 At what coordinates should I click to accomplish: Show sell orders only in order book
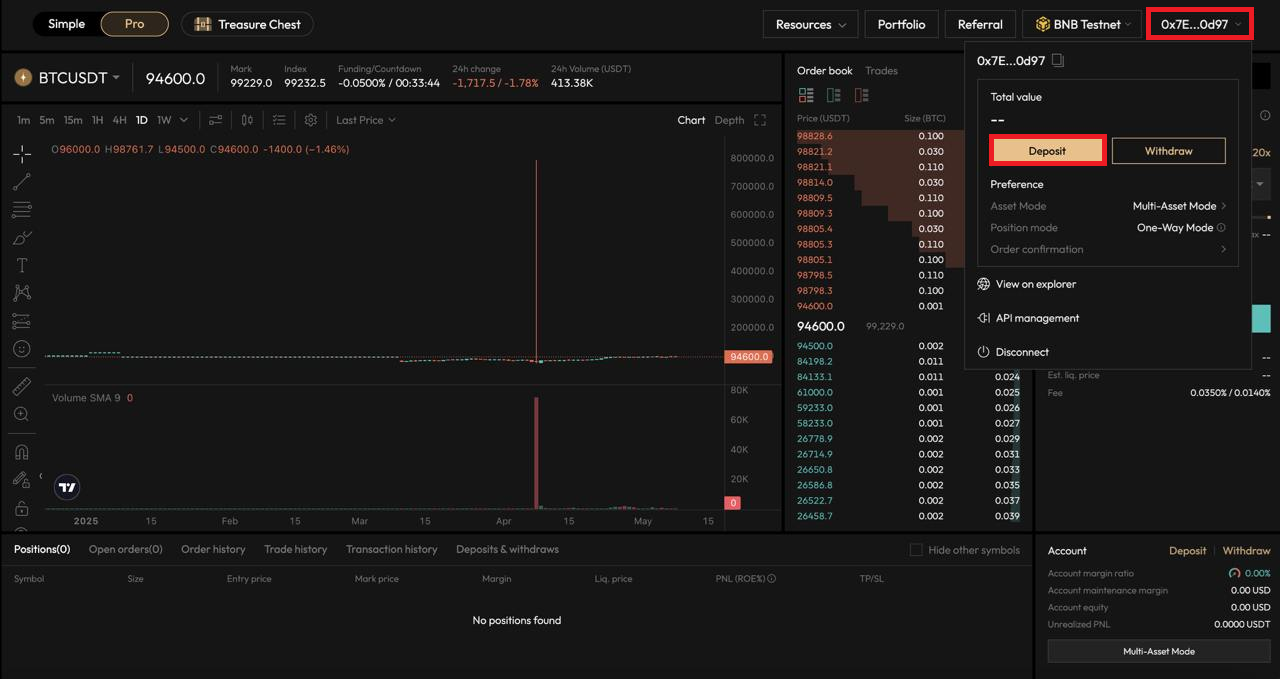(861, 95)
